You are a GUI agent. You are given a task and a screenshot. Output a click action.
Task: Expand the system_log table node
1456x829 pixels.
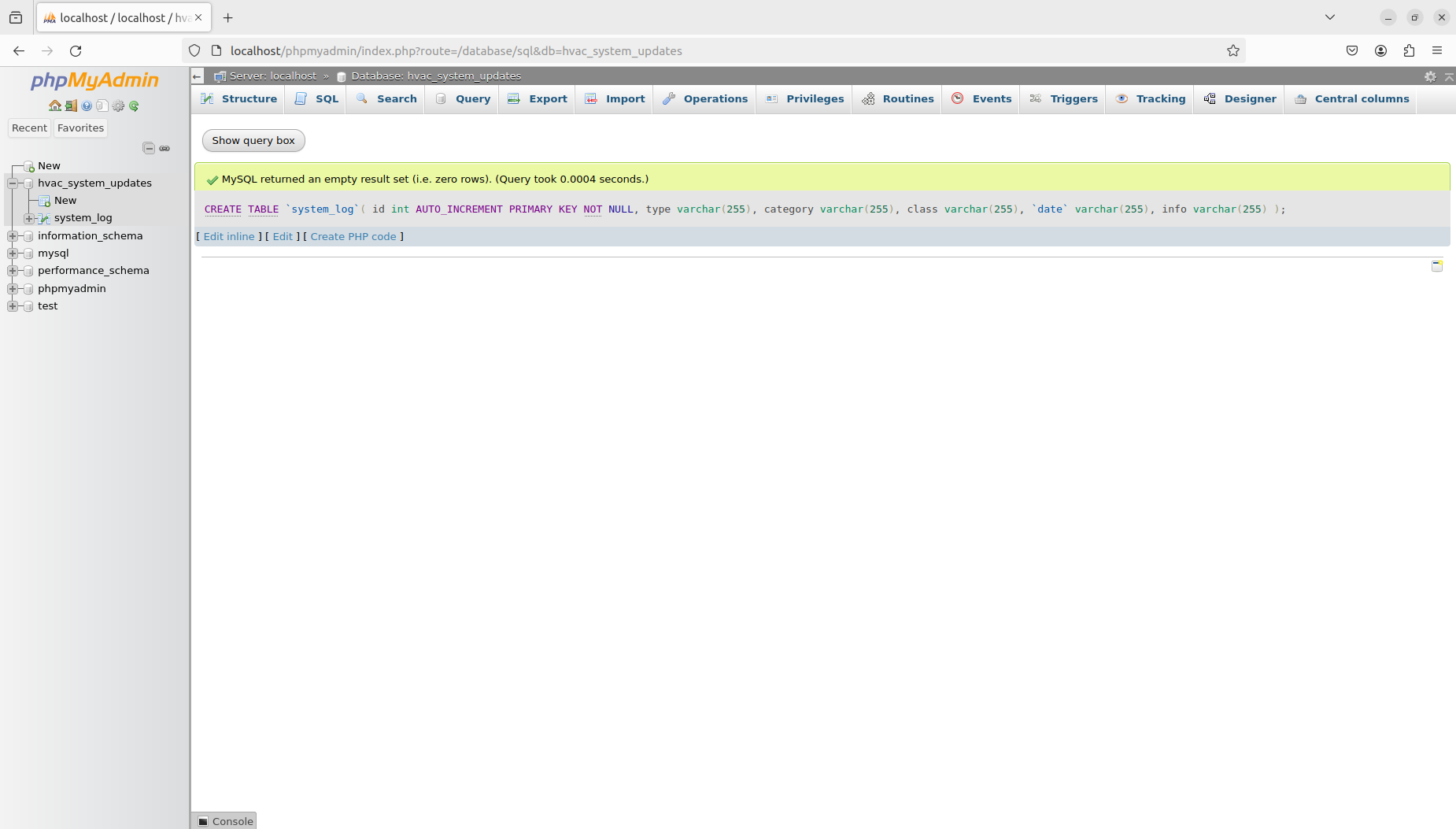29,218
